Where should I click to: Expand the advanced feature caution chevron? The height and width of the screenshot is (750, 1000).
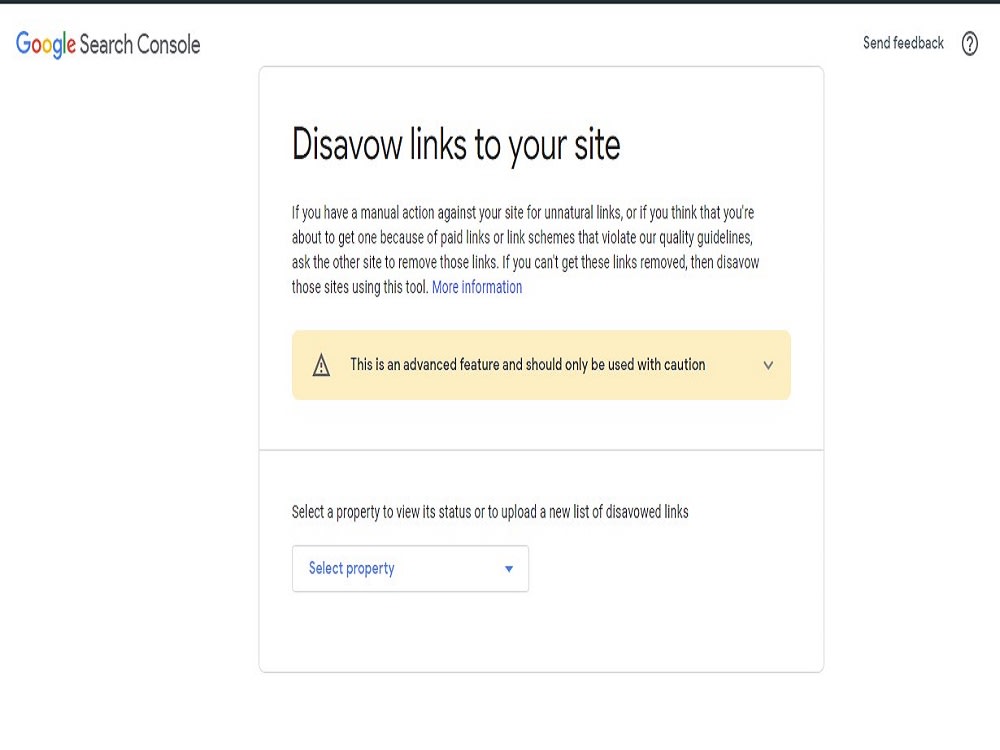(768, 365)
